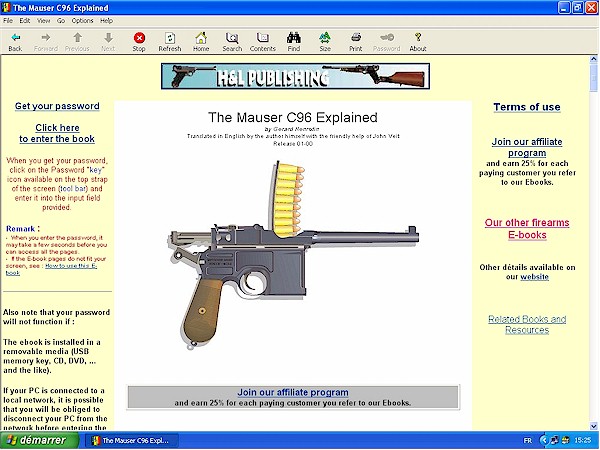Click the scrollbar down arrow
This screenshot has width=600, height=450.
[593, 426]
